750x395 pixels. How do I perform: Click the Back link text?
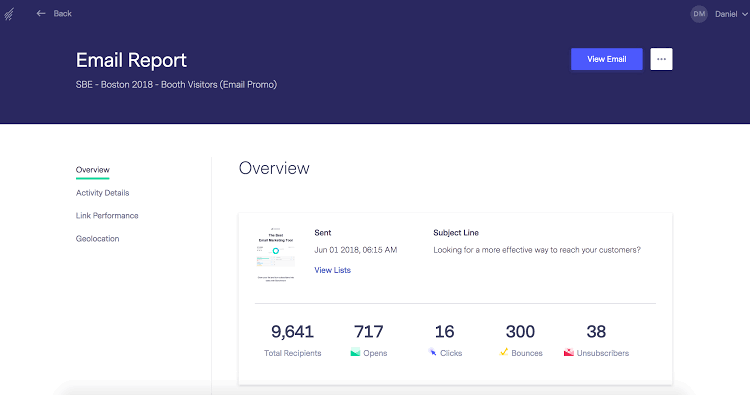click(63, 13)
